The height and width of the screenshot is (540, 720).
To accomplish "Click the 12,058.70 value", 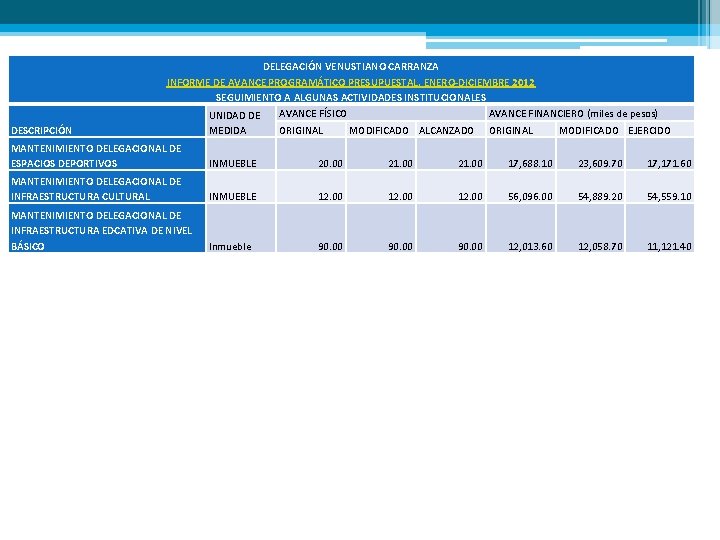I will coord(601,247).
